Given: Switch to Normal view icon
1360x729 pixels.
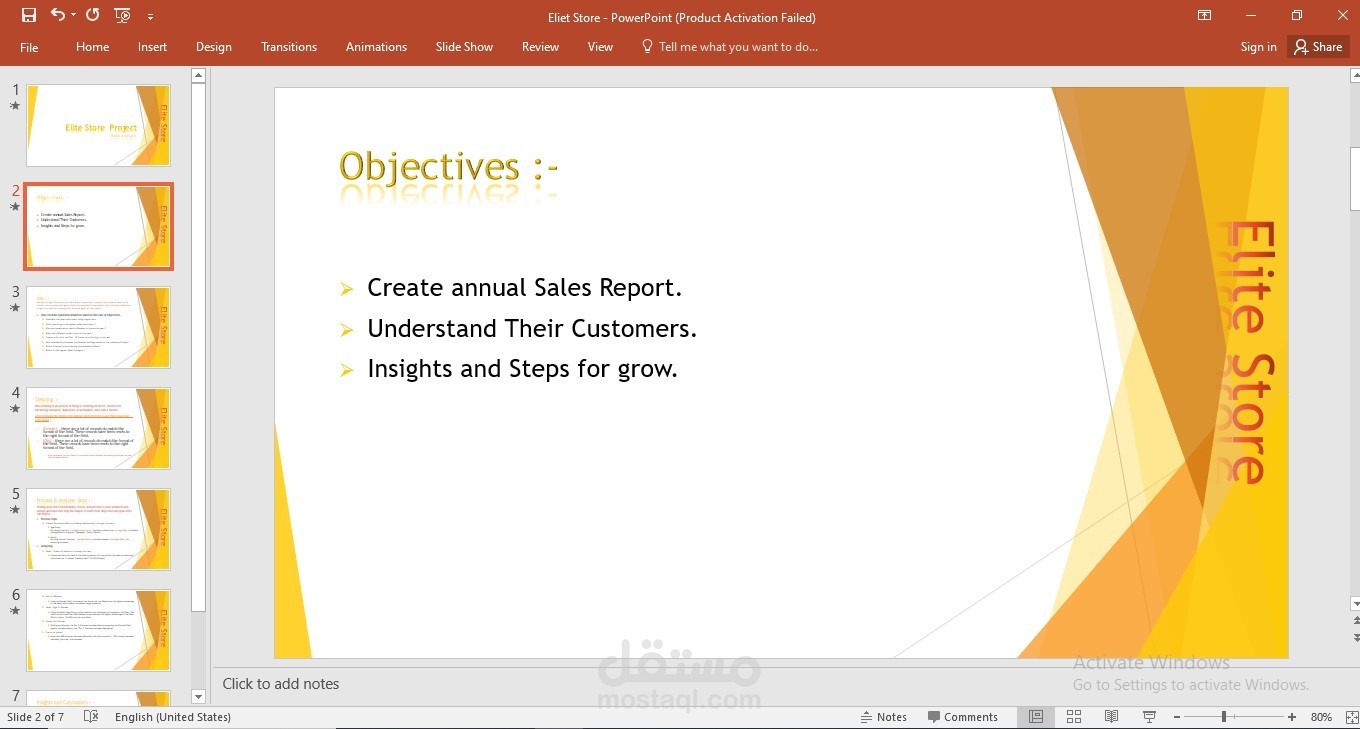Looking at the screenshot, I should tap(1036, 717).
